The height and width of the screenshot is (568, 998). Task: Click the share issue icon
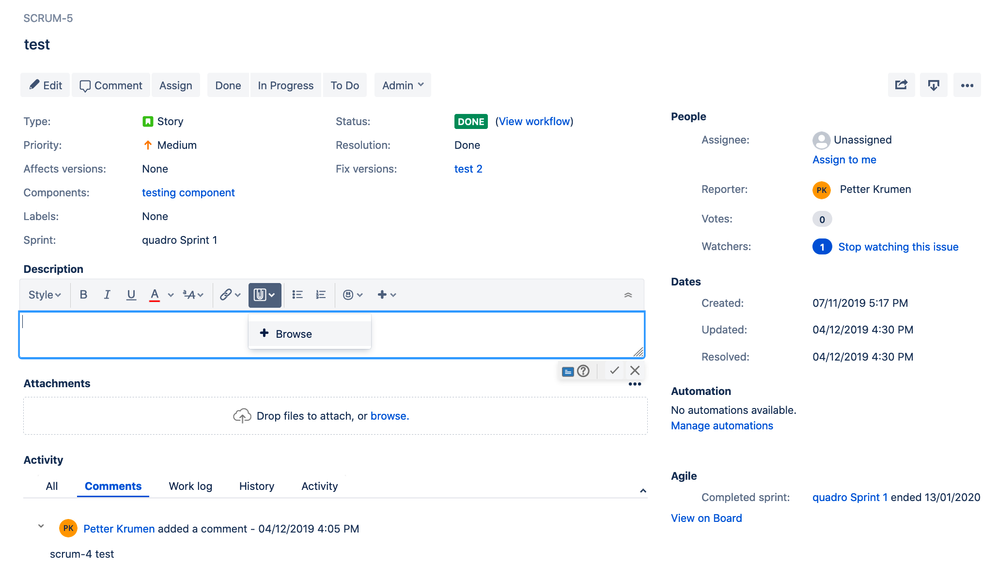point(901,85)
